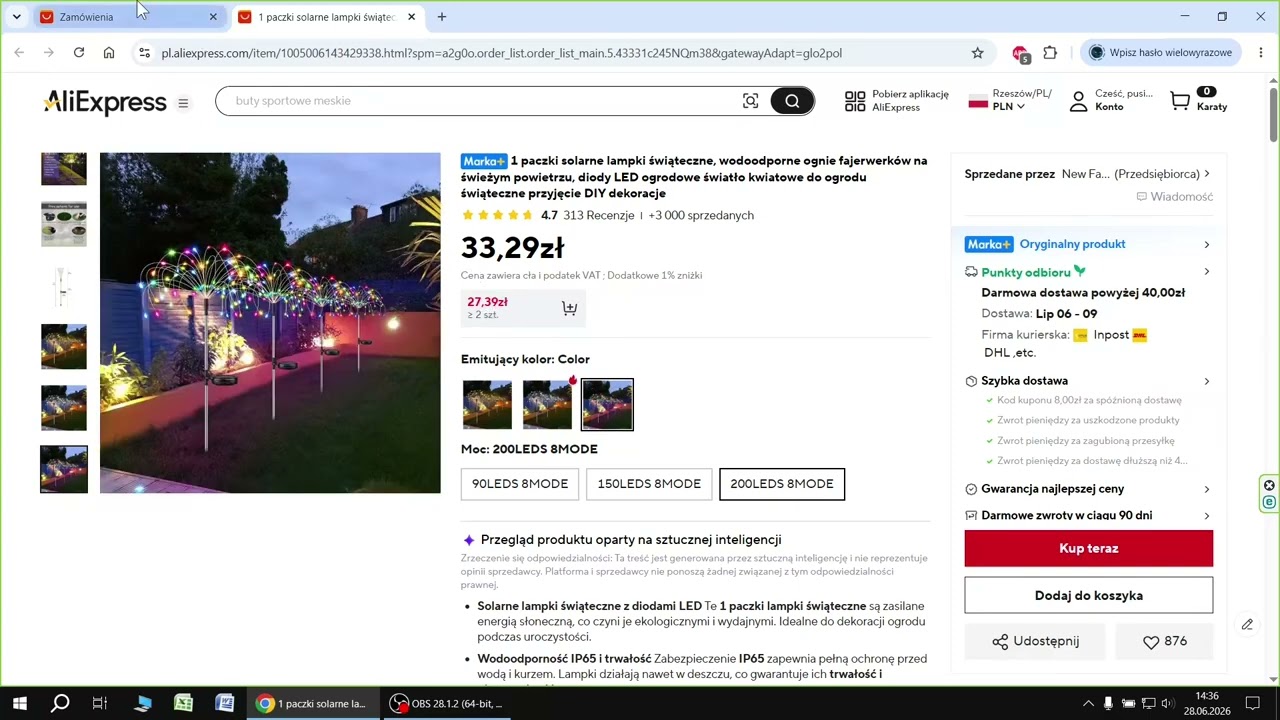Viewport: 1280px width, 720px height.
Task: Select the bottom highlighted thumbnail
Action: 64,469
